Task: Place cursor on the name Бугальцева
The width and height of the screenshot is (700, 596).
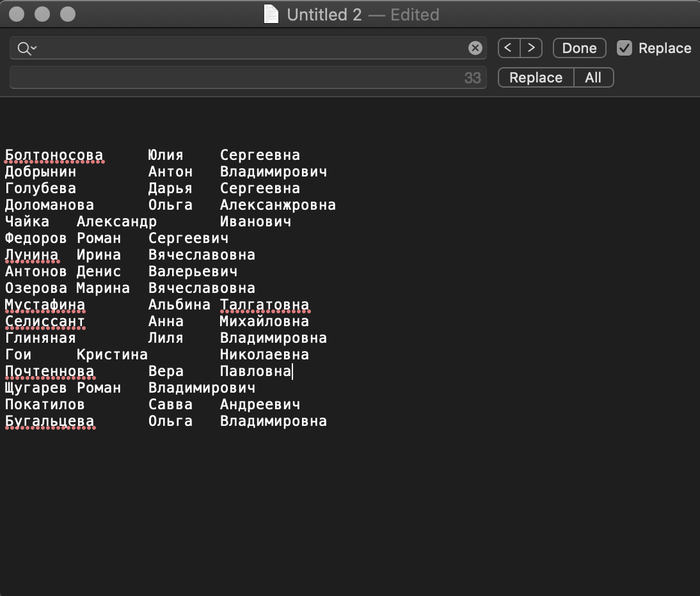Action: click(x=50, y=421)
